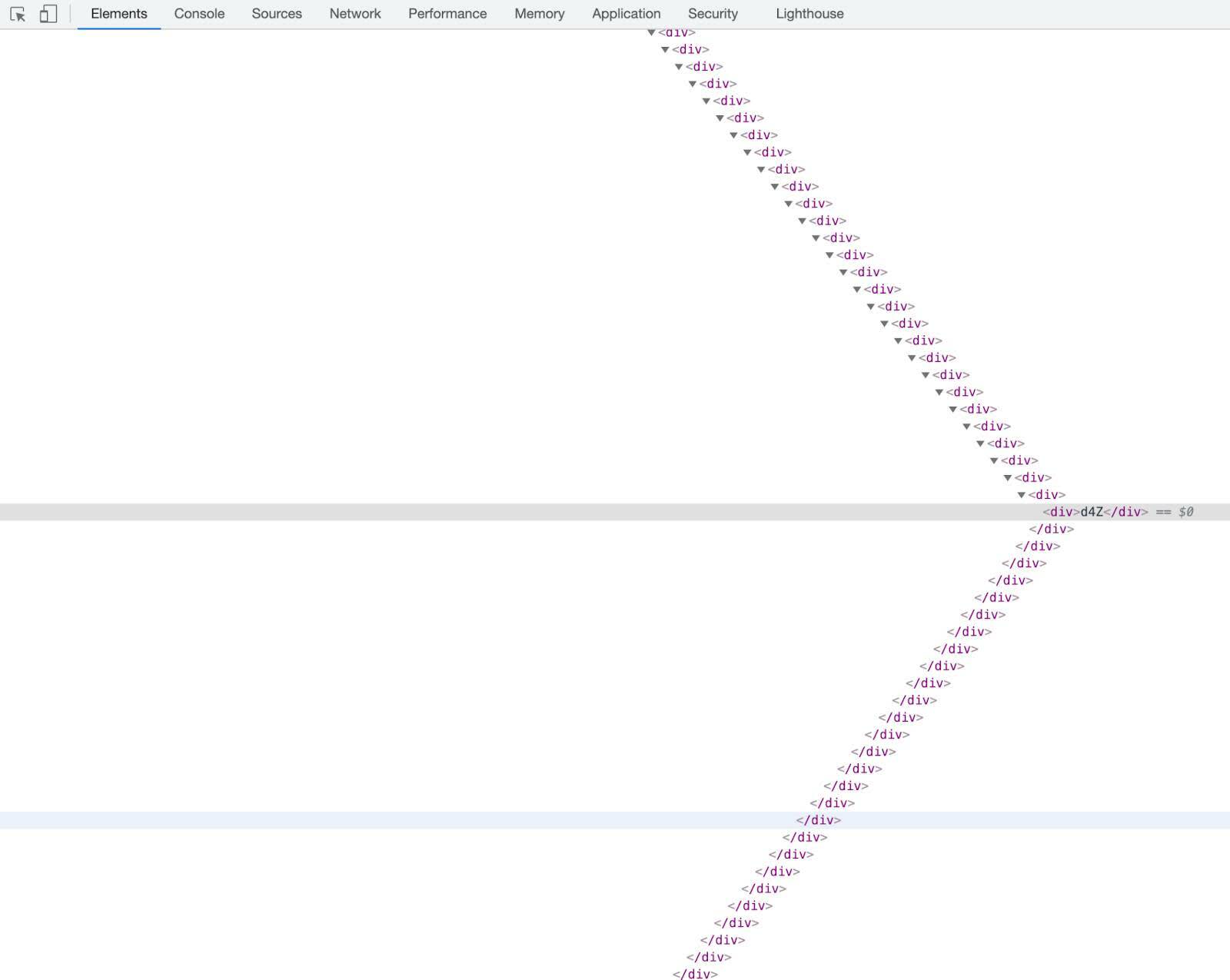
Task: Activate the inspect element picker icon
Action: [x=18, y=14]
